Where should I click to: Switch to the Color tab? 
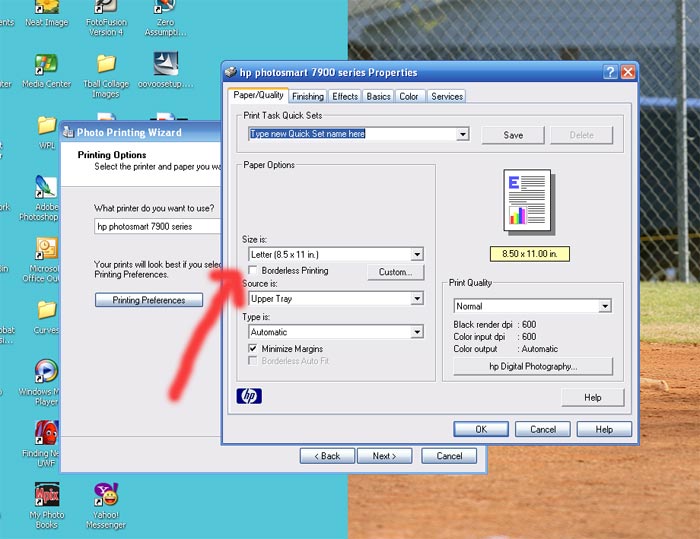point(409,97)
